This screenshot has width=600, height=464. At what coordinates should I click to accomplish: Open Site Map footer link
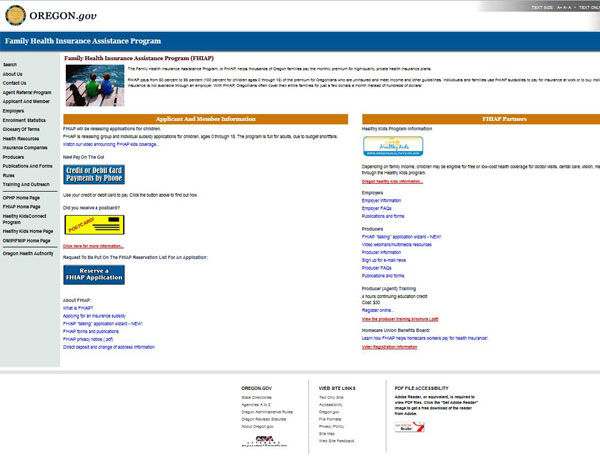point(327,433)
